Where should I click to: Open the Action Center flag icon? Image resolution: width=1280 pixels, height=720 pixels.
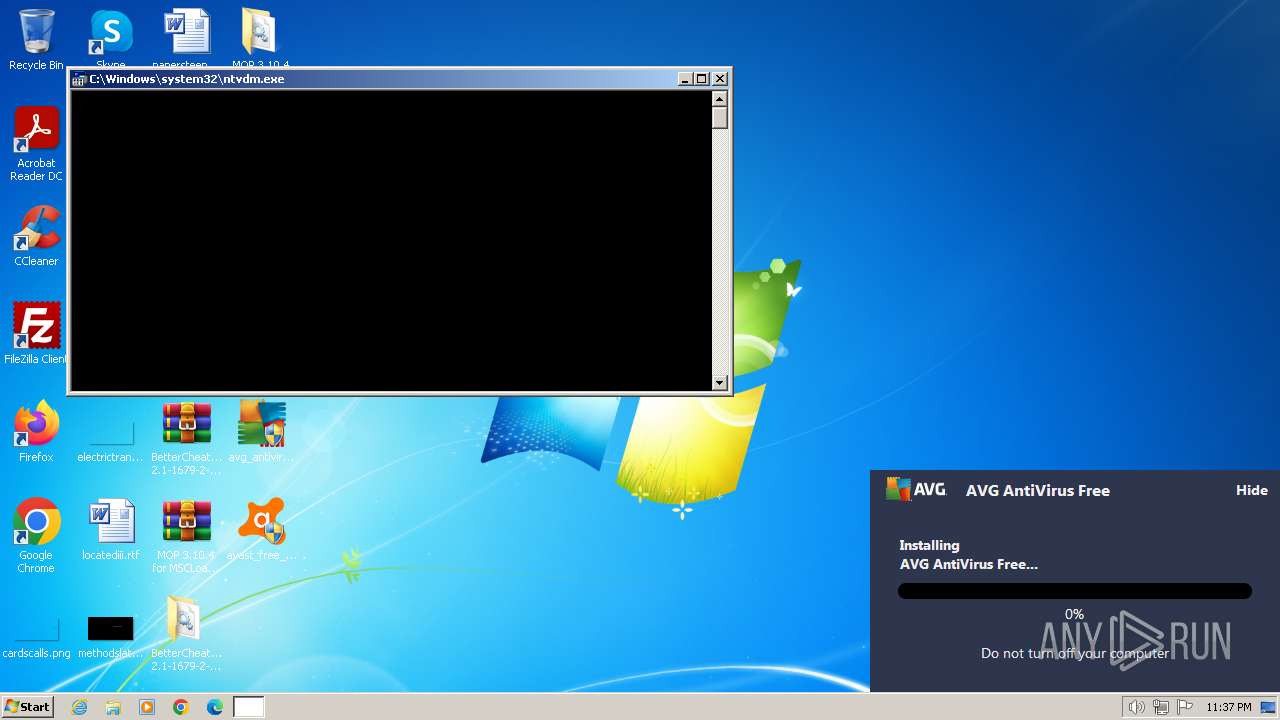pos(1184,707)
